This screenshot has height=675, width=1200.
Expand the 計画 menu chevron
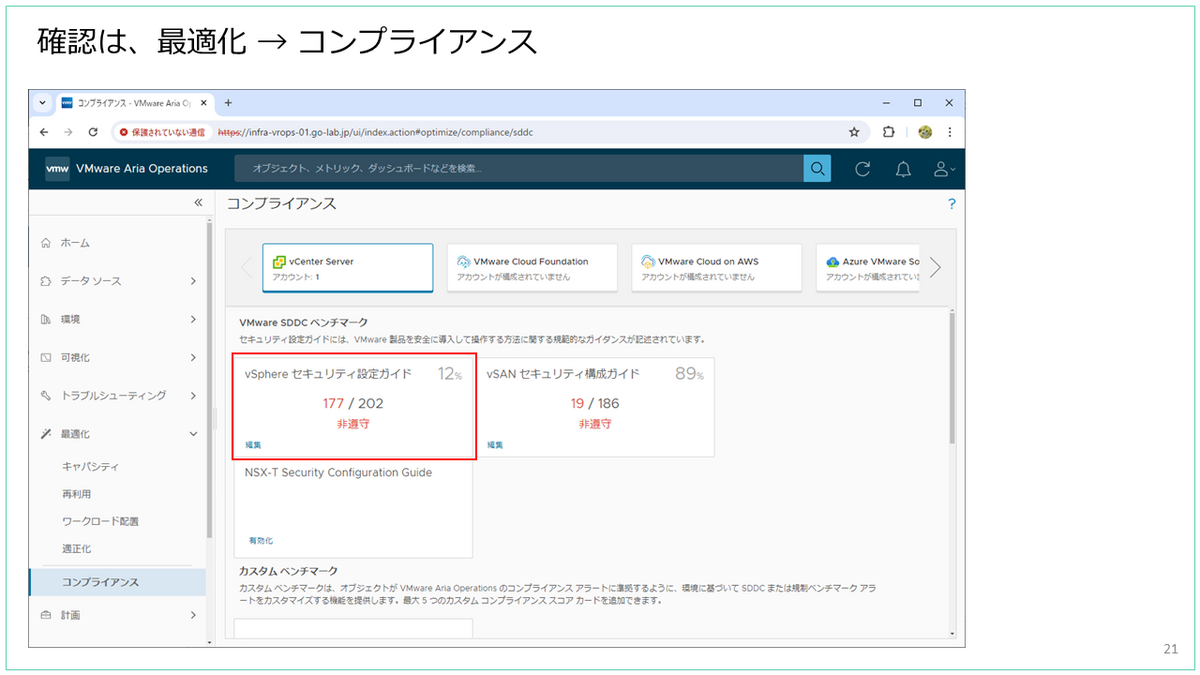pyautogui.click(x=194, y=615)
